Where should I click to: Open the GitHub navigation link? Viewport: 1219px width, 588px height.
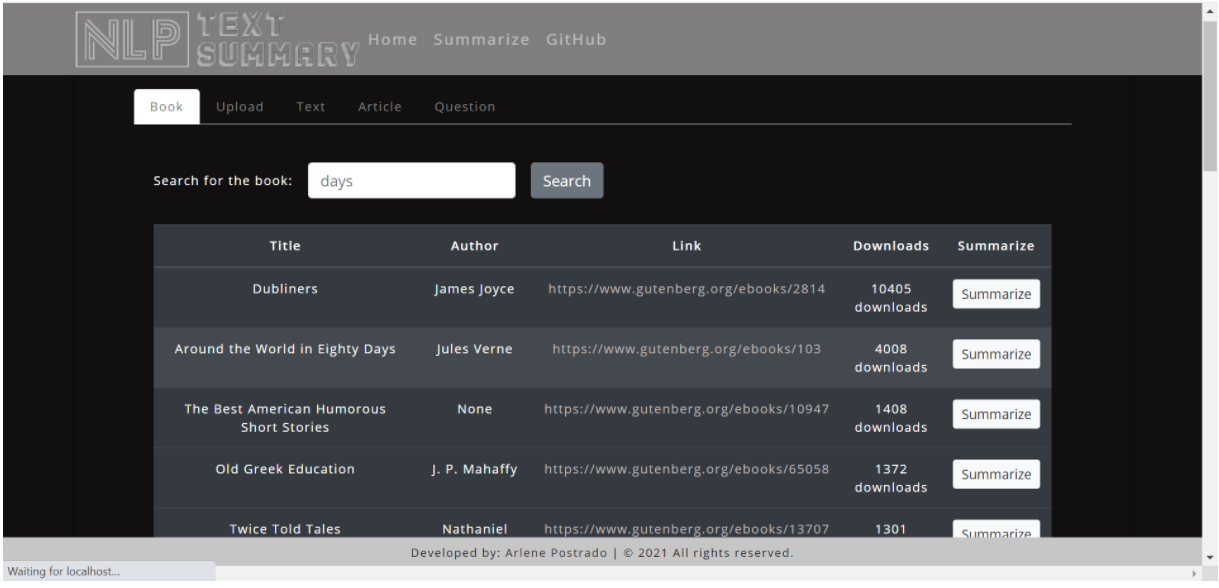pyautogui.click(x=576, y=40)
